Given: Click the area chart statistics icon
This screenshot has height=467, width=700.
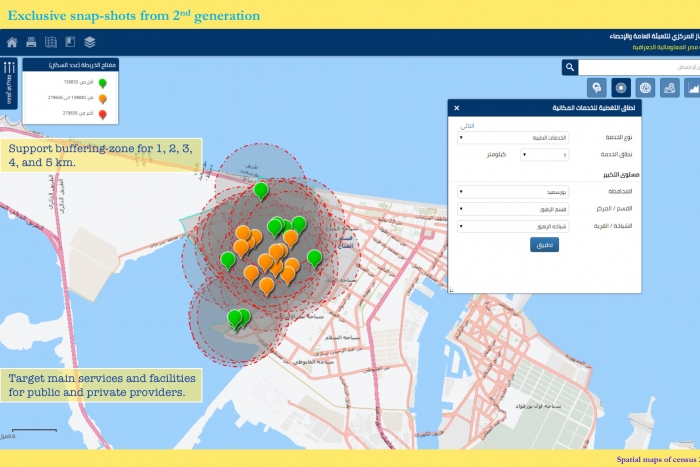Looking at the screenshot, I should pyautogui.click(x=692, y=88).
